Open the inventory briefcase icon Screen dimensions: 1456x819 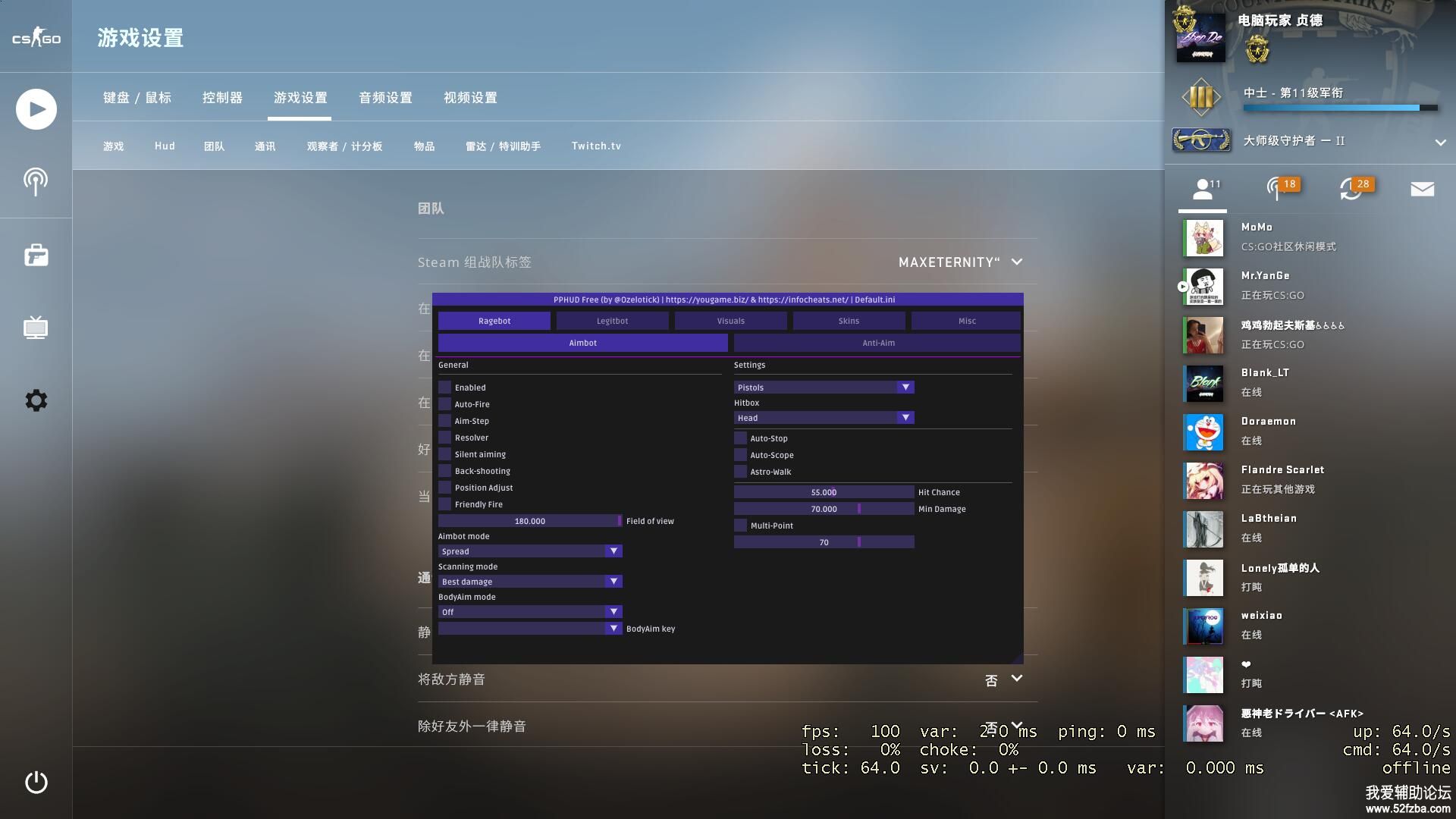pos(36,256)
